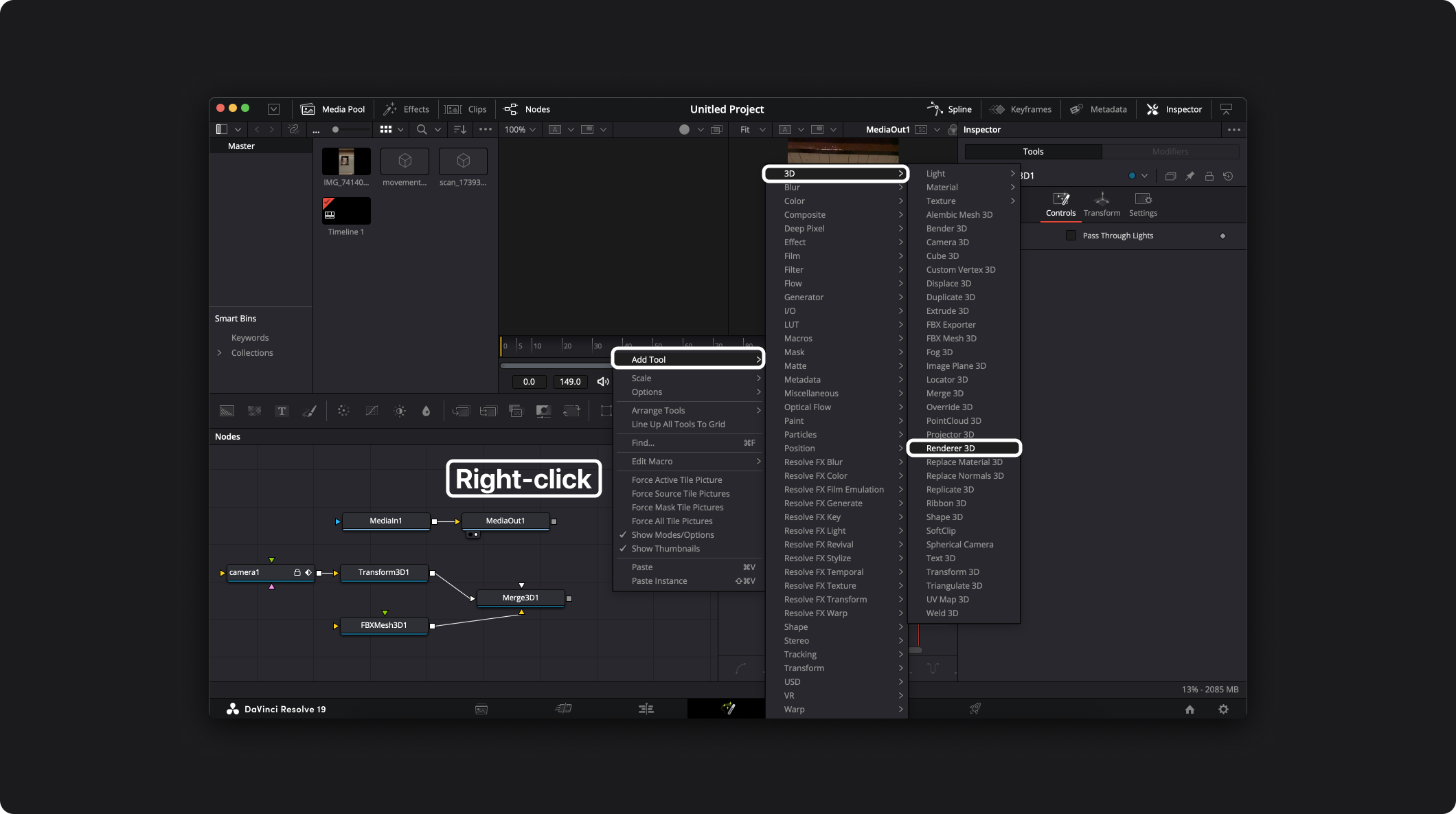Lock the tool controls in Inspector
Viewport: 1456px width, 814px height.
click(1209, 176)
